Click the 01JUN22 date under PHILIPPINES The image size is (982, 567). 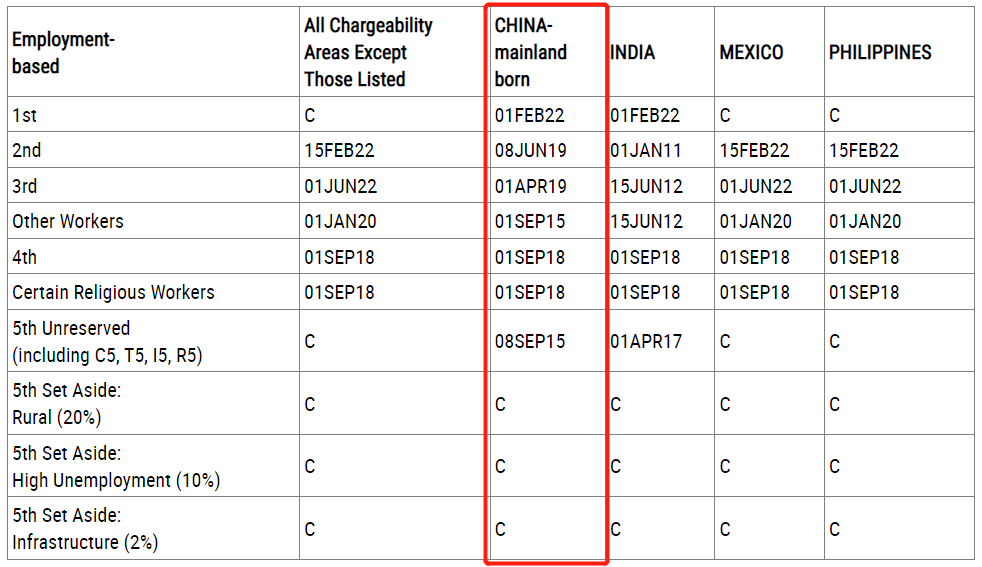(x=865, y=186)
